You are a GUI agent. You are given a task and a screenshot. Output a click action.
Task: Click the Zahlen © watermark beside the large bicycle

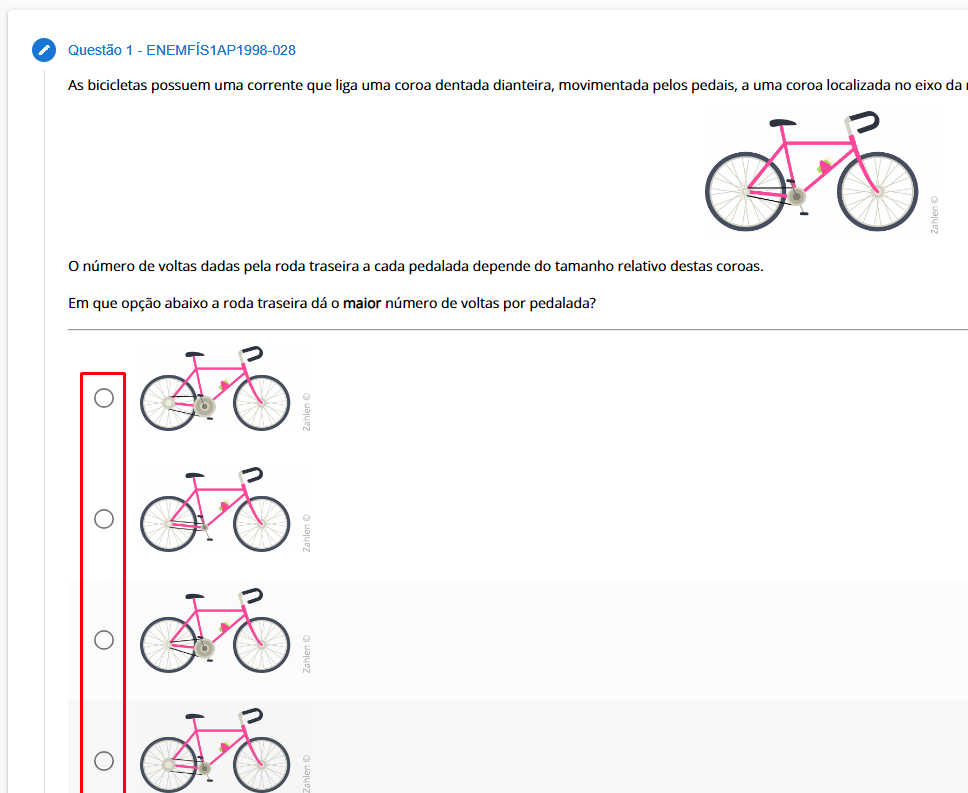pyautogui.click(x=935, y=214)
